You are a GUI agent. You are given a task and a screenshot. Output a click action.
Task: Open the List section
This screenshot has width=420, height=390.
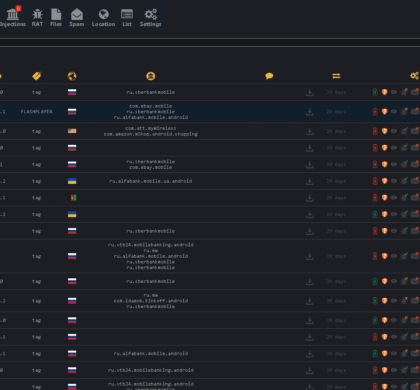click(127, 18)
